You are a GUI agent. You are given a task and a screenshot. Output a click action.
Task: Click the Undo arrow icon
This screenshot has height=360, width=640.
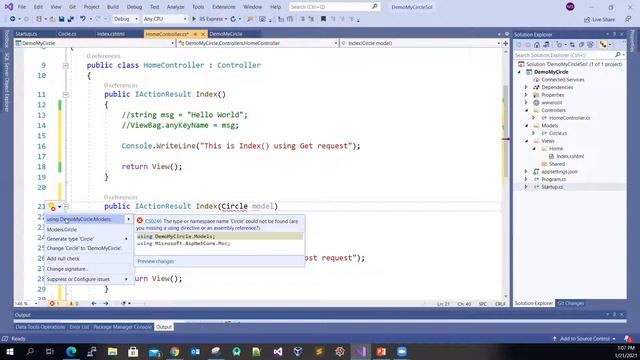point(83,19)
